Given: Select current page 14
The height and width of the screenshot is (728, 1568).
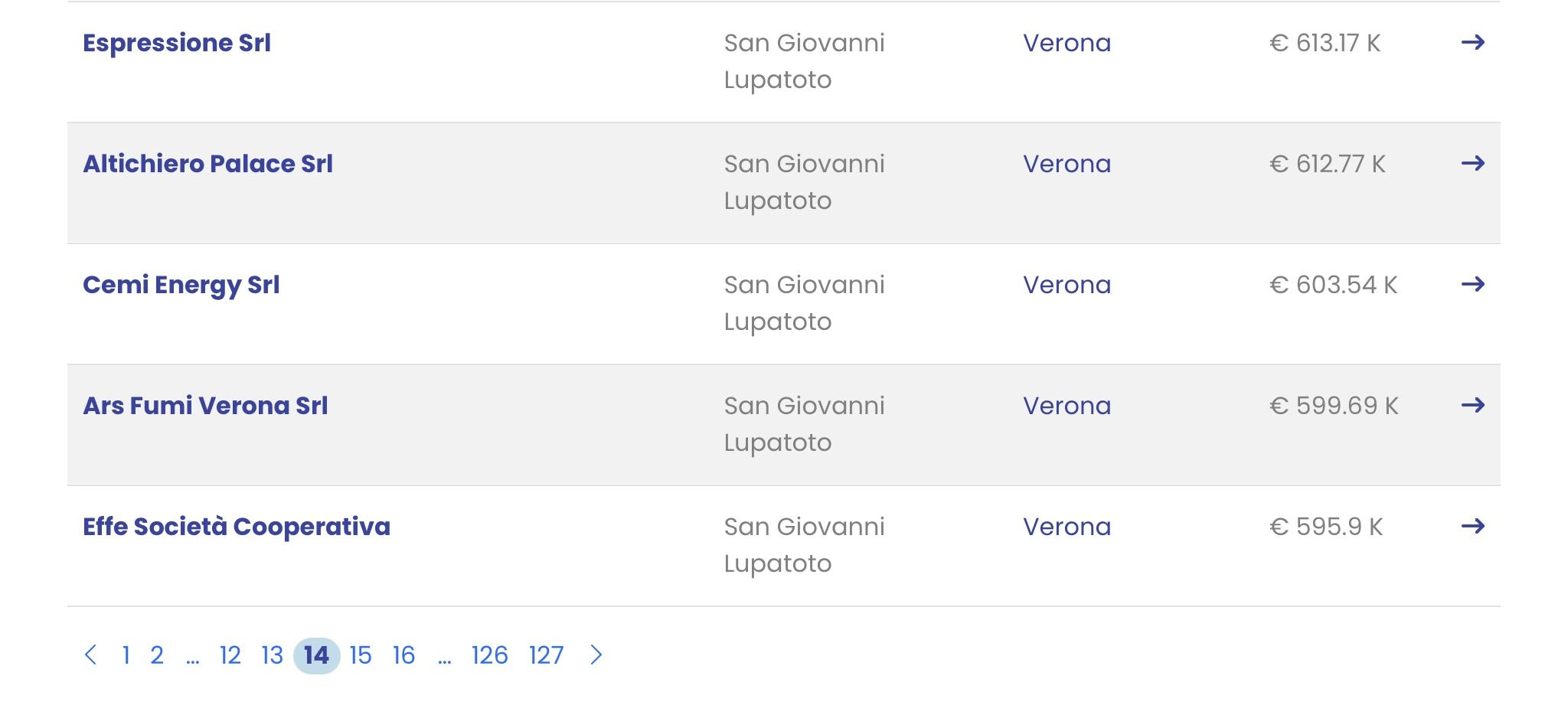Looking at the screenshot, I should pyautogui.click(x=316, y=655).
